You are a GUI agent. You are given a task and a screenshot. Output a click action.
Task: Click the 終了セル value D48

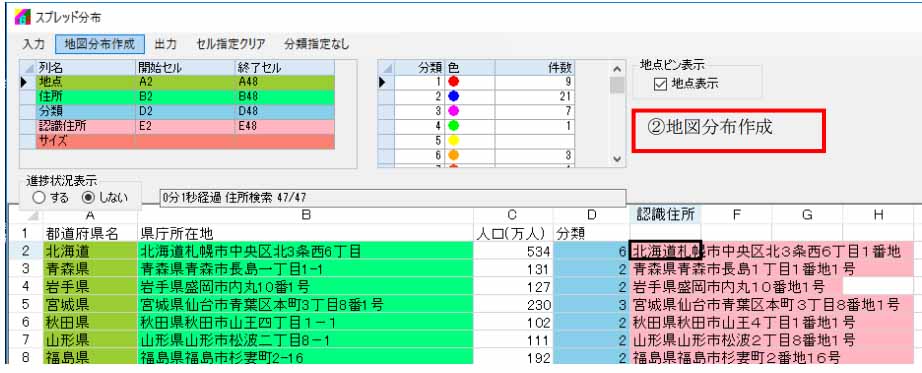click(x=285, y=111)
